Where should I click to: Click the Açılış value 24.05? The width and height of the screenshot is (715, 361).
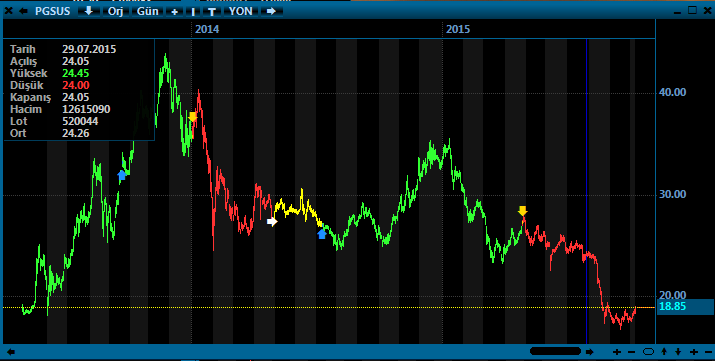(76, 61)
